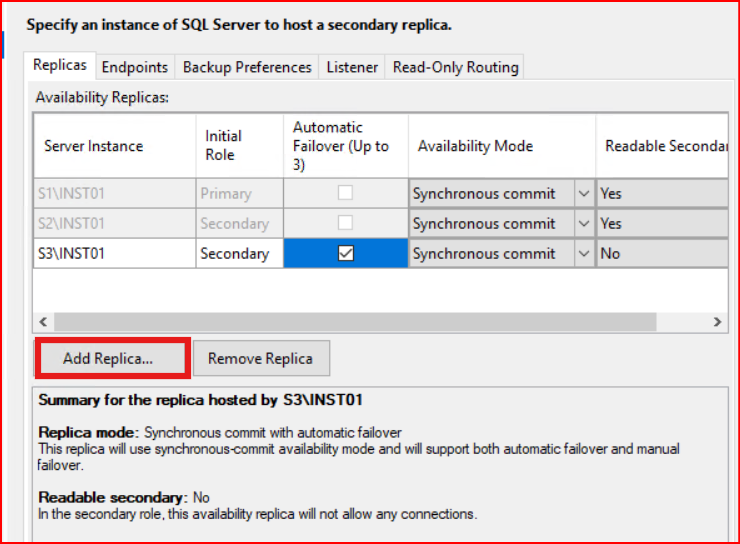Expand Availability Mode dropdown for S2\INST01
The width and height of the screenshot is (740, 544).
click(584, 223)
